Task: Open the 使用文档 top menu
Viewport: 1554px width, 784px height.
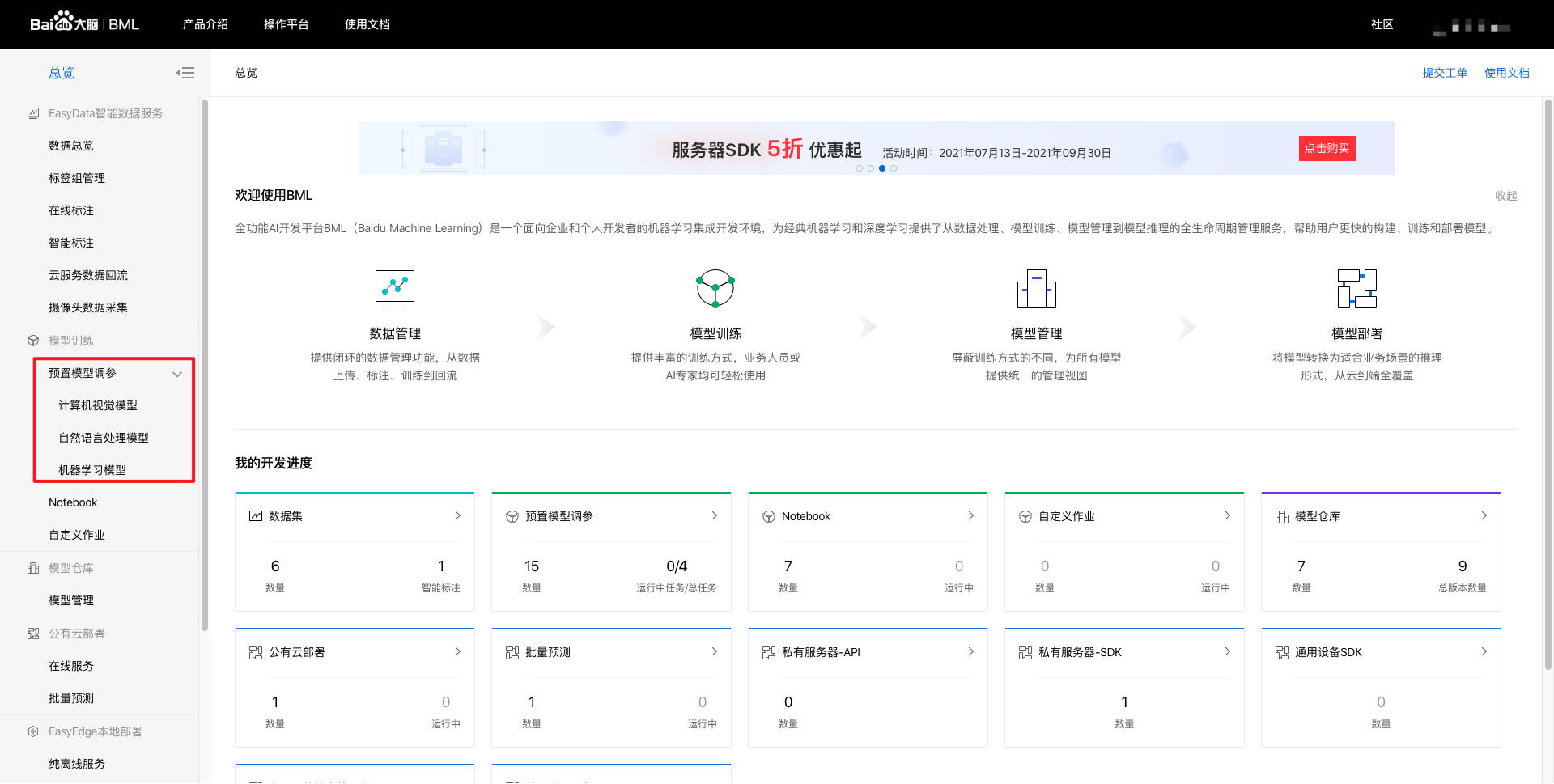Action: (367, 24)
